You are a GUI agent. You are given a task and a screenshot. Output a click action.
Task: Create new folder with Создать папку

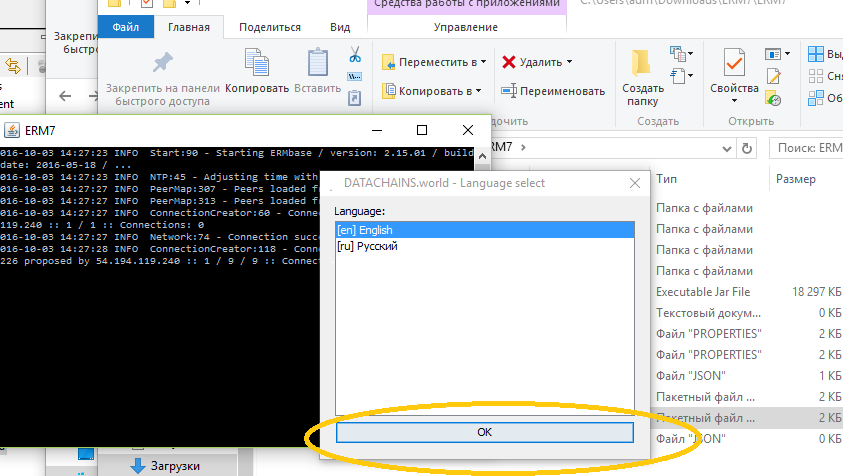tap(642, 77)
